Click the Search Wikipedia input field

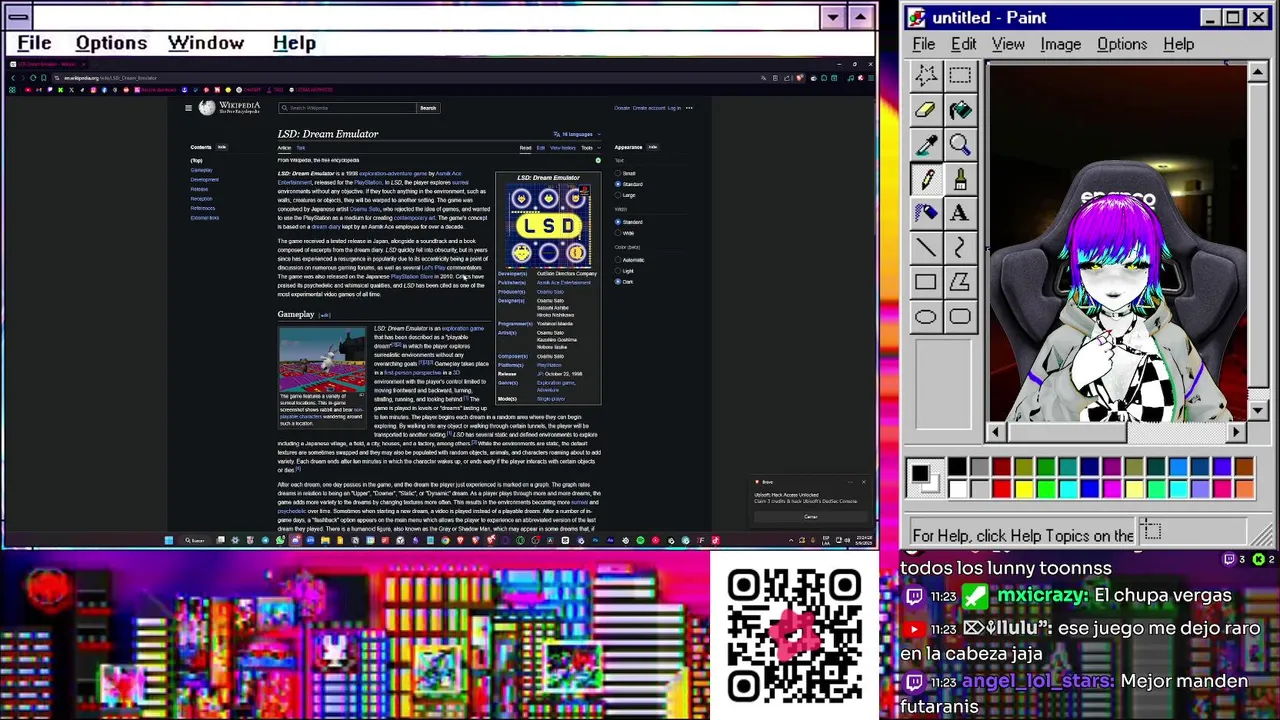pyautogui.click(x=347, y=108)
